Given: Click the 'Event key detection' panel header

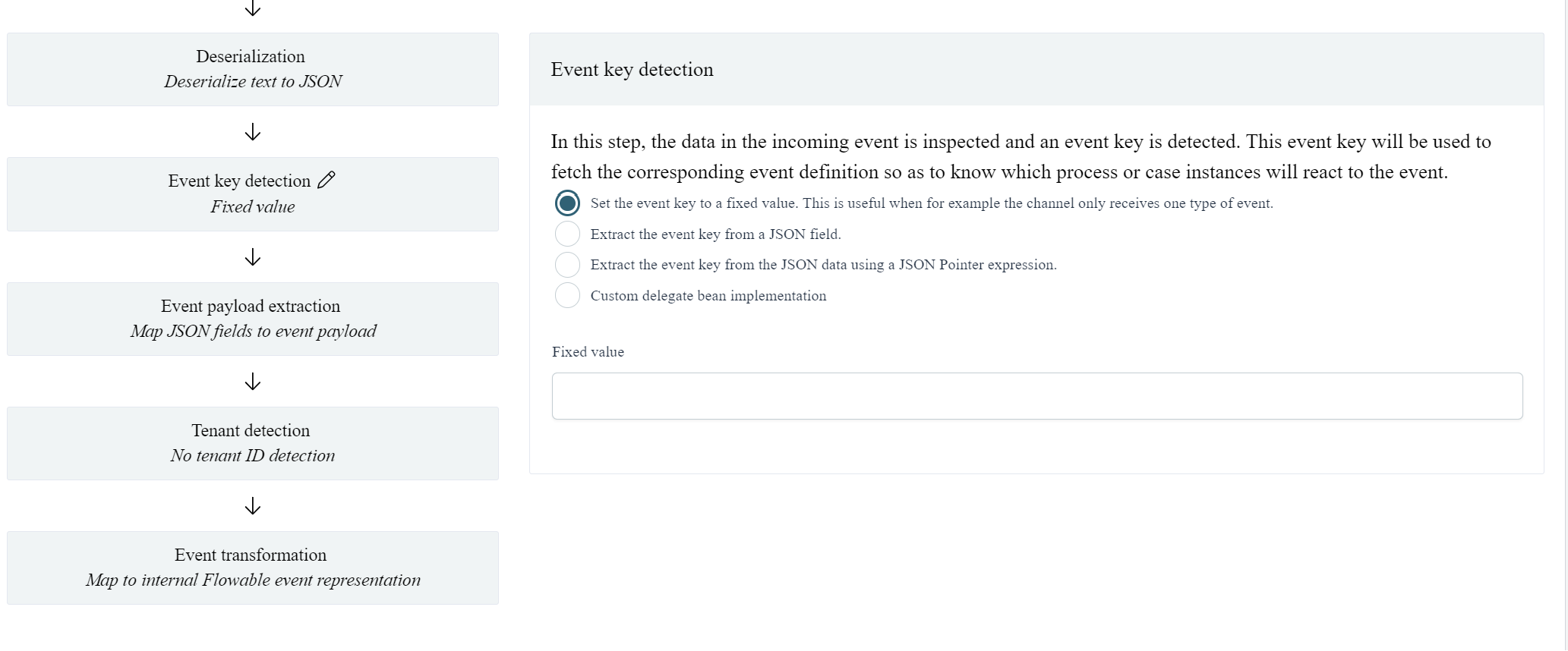Looking at the screenshot, I should pyautogui.click(x=632, y=70).
